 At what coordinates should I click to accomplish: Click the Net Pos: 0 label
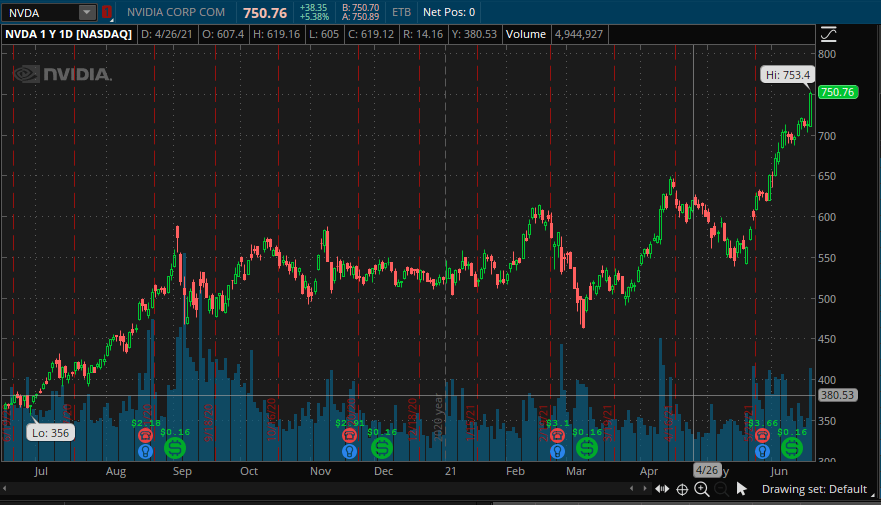point(449,12)
